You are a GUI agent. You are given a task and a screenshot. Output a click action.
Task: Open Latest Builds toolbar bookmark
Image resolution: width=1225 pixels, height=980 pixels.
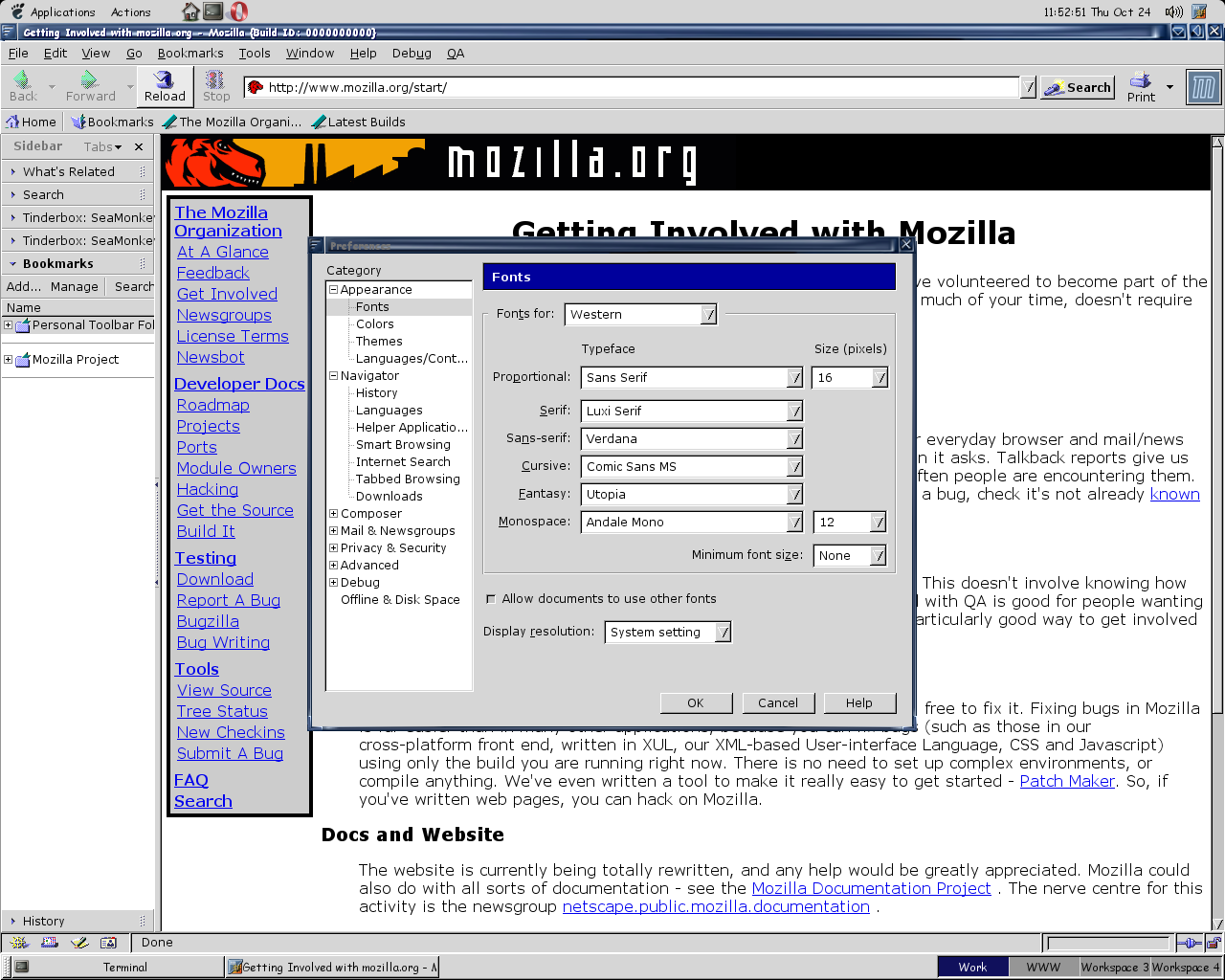pyautogui.click(x=359, y=122)
